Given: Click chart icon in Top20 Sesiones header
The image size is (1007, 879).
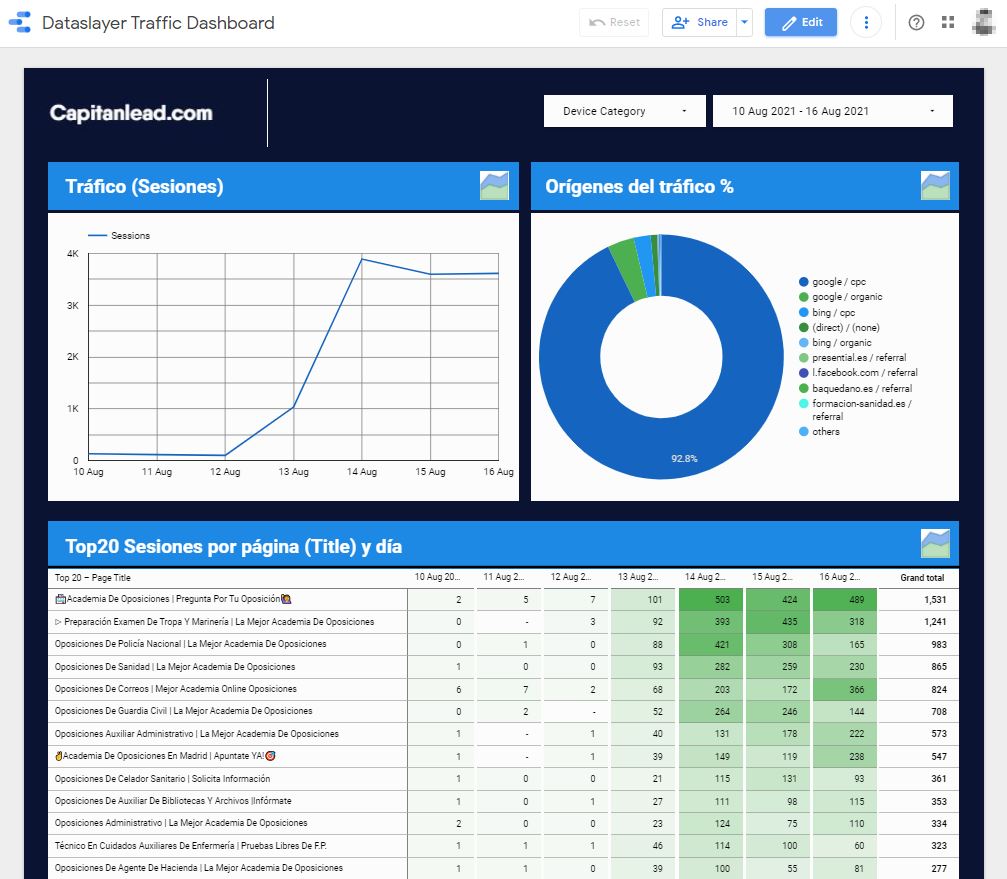Looking at the screenshot, I should click(935, 544).
